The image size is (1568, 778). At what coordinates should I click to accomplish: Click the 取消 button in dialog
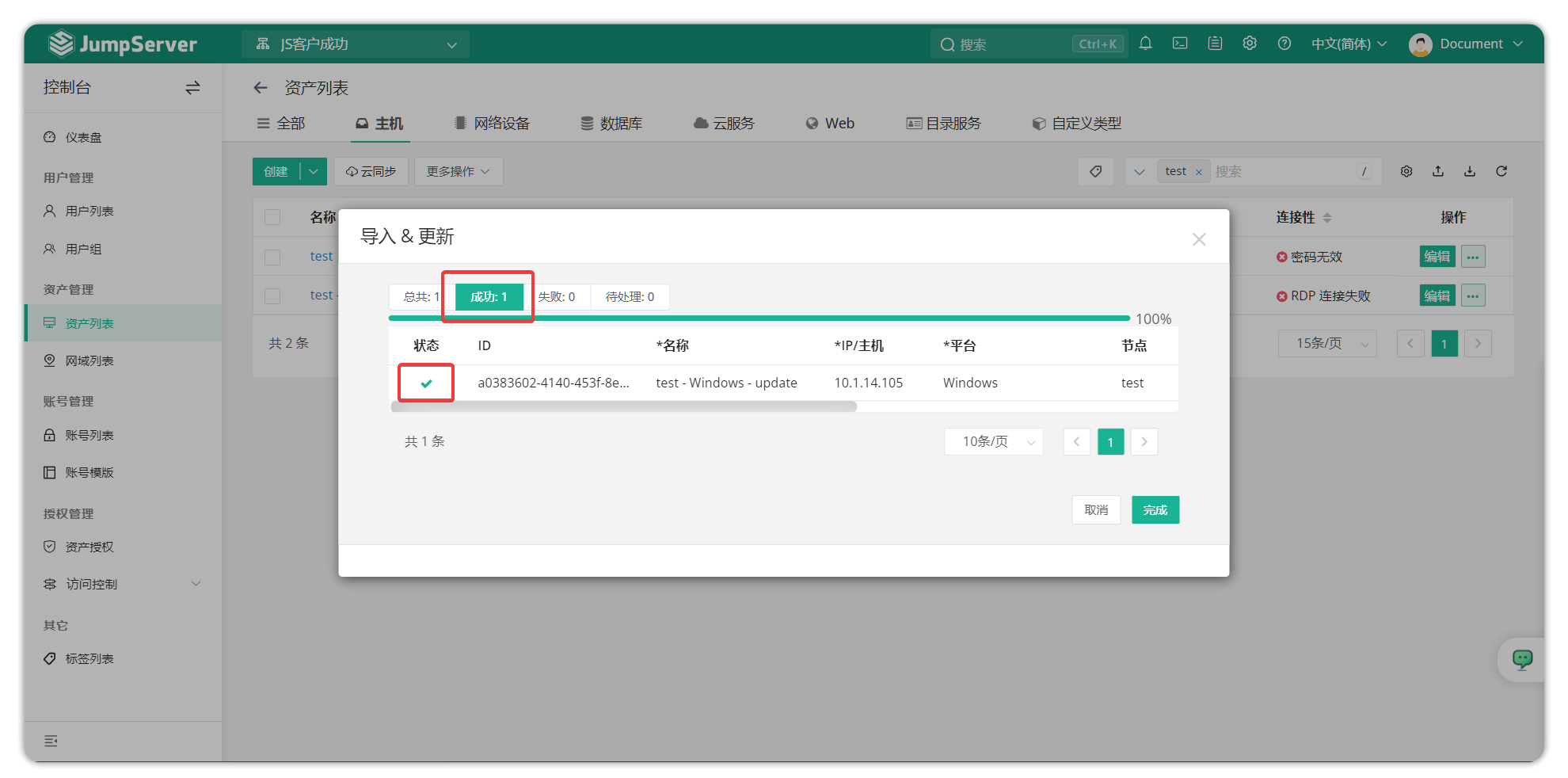coord(1096,510)
